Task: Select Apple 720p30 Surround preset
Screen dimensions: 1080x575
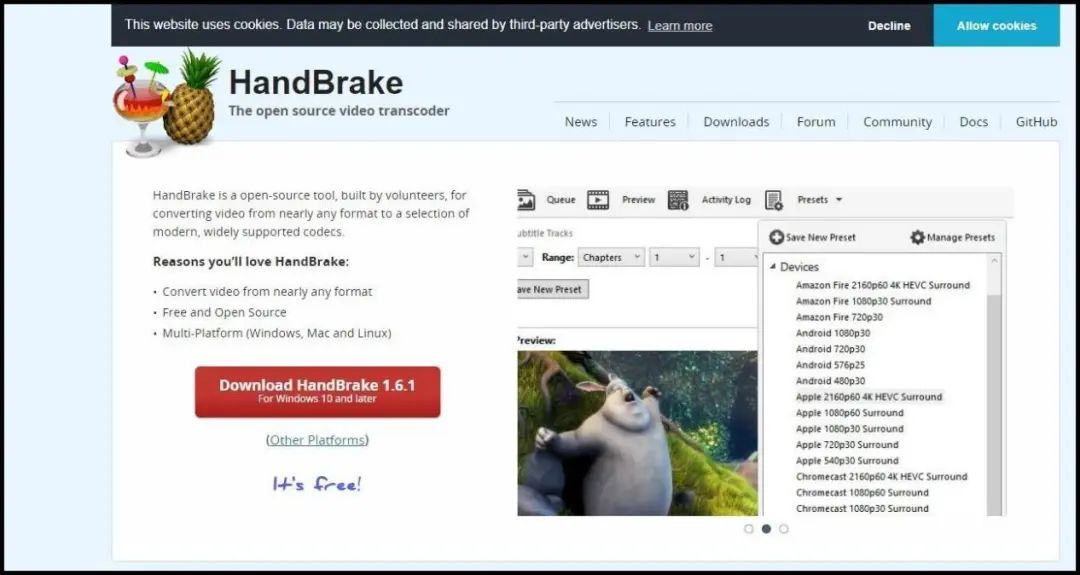Action: [x=847, y=444]
